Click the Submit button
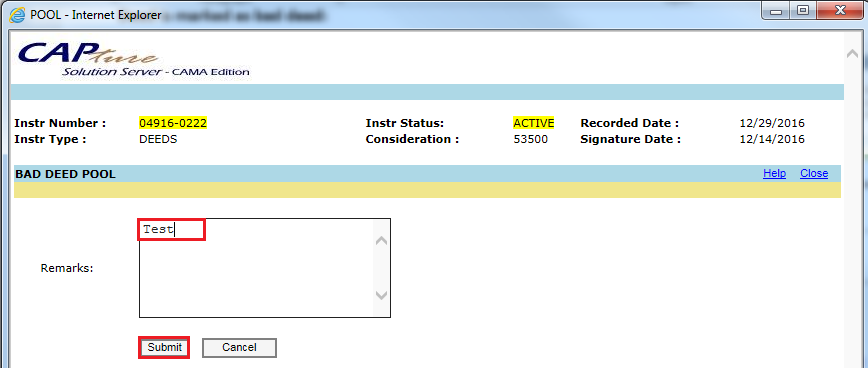The image size is (868, 368). [x=164, y=348]
